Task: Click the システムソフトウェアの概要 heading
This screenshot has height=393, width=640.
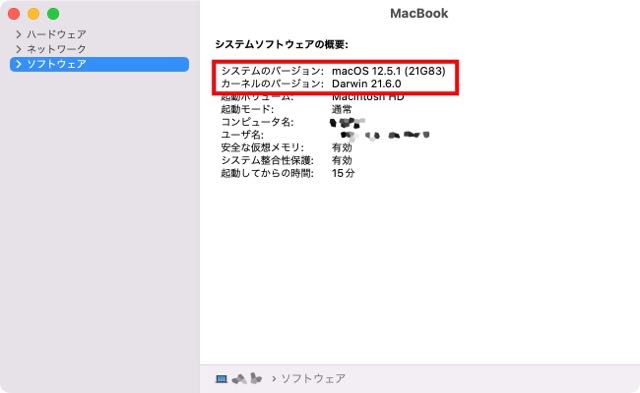Action: pyautogui.click(x=282, y=44)
